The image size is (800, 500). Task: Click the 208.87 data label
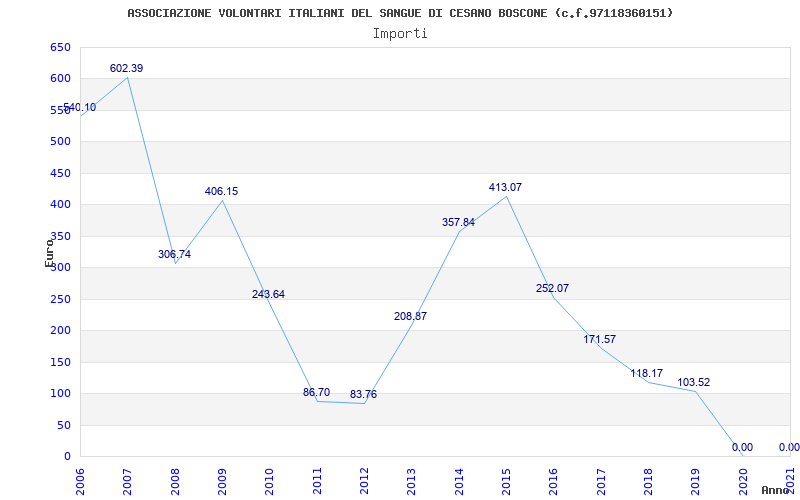(410, 316)
